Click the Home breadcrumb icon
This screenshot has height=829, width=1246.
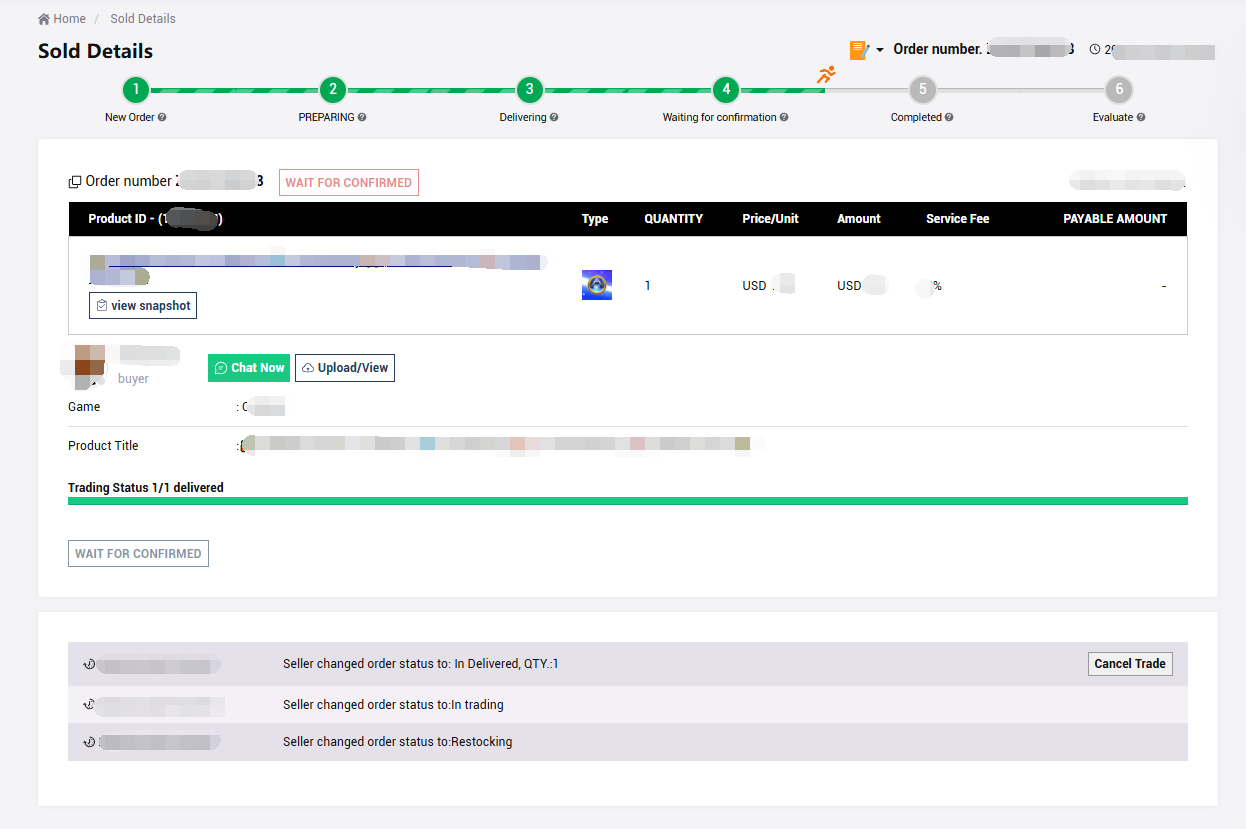click(44, 19)
